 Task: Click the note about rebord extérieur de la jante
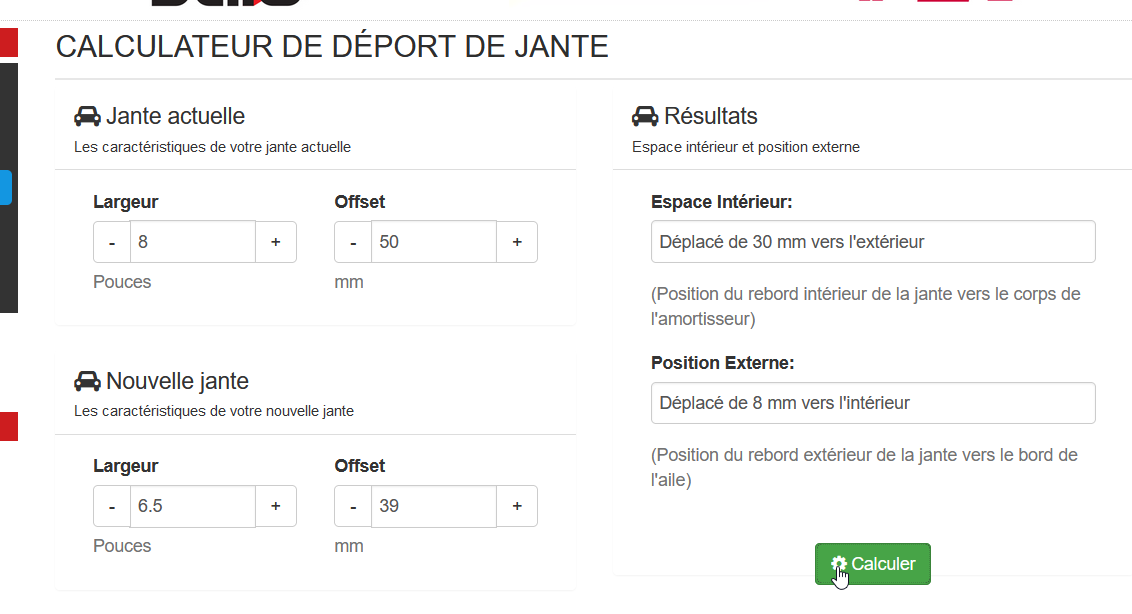864,467
